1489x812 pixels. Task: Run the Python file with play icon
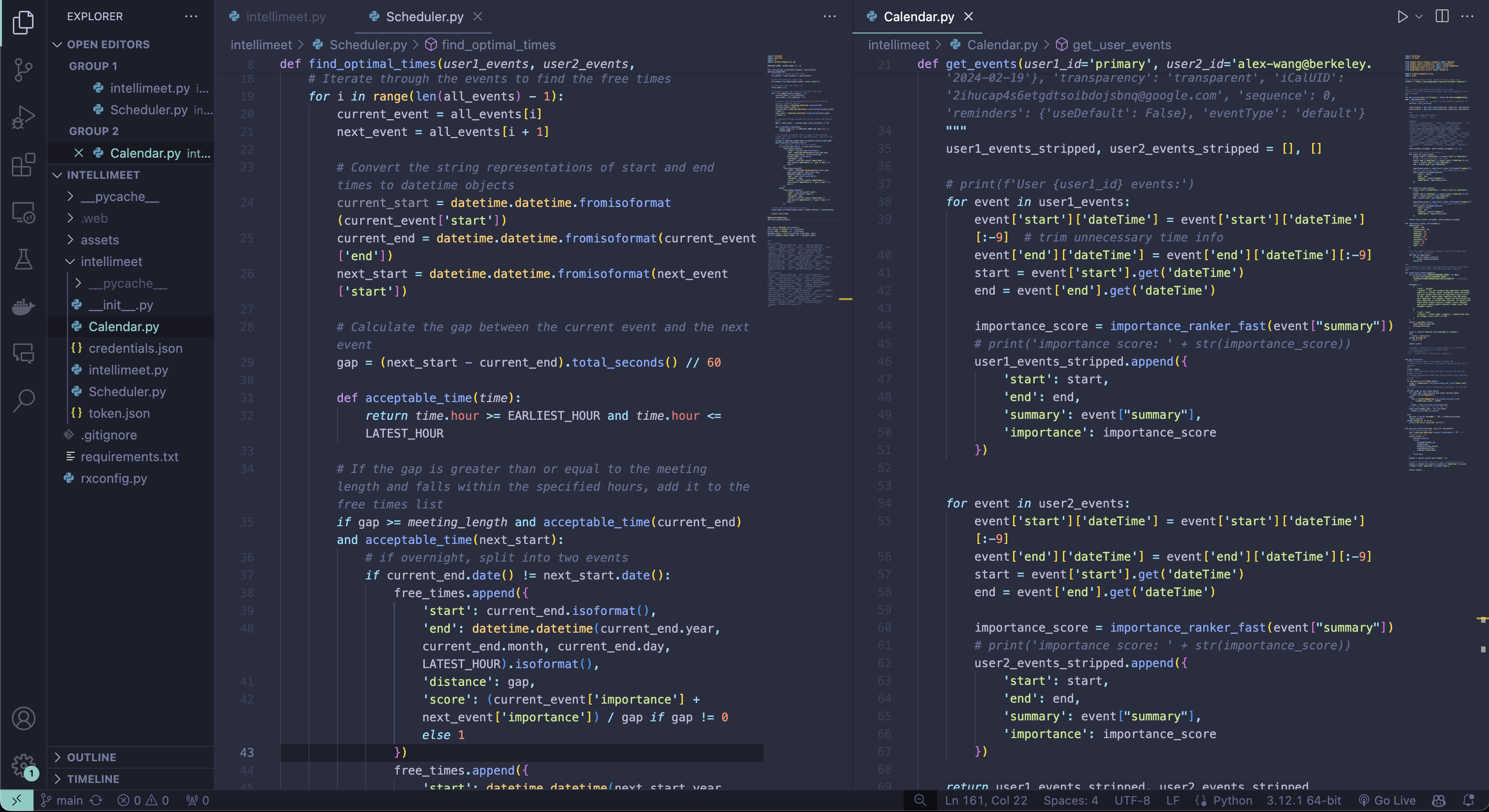point(1402,17)
